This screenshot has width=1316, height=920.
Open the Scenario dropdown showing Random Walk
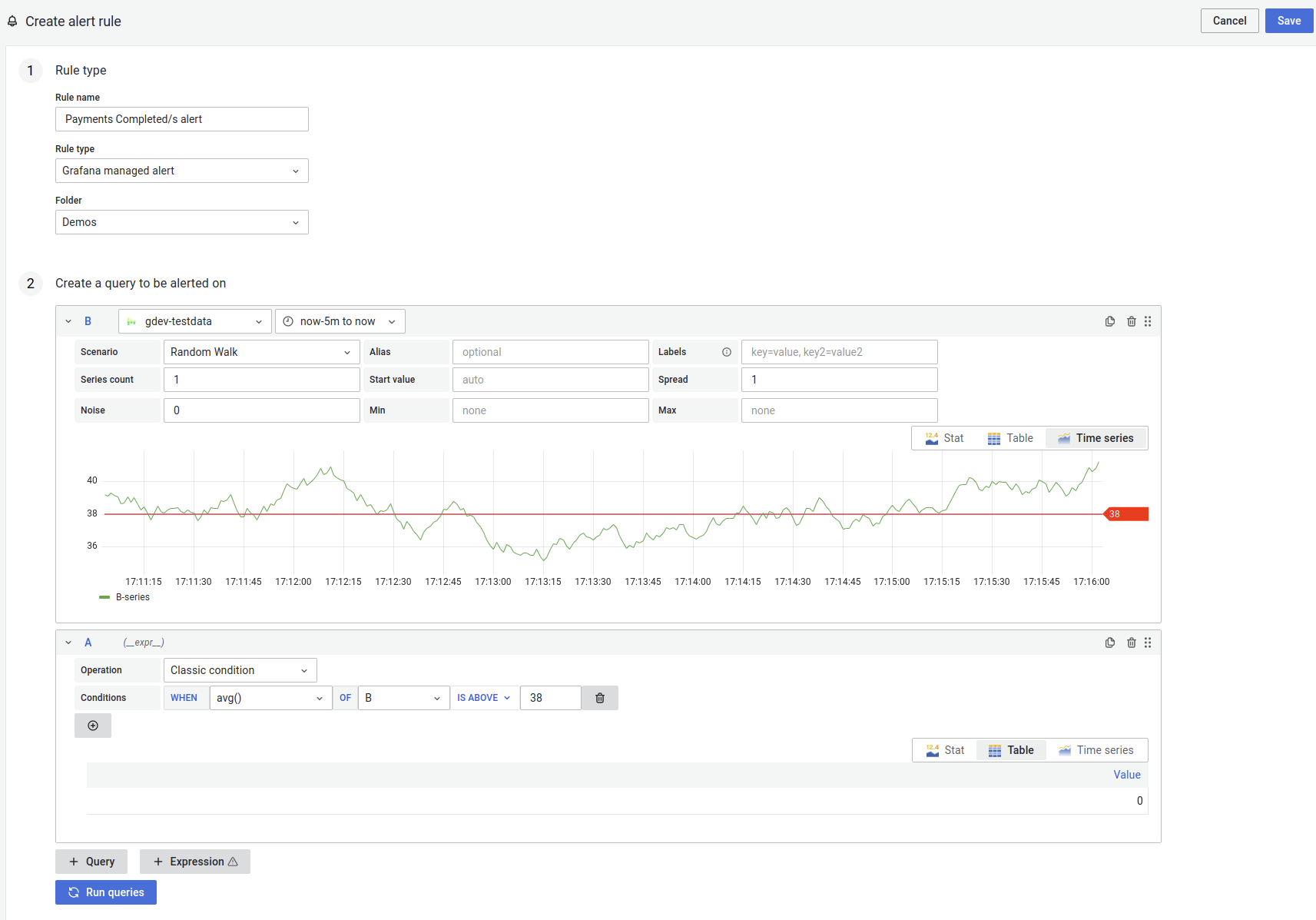(260, 351)
